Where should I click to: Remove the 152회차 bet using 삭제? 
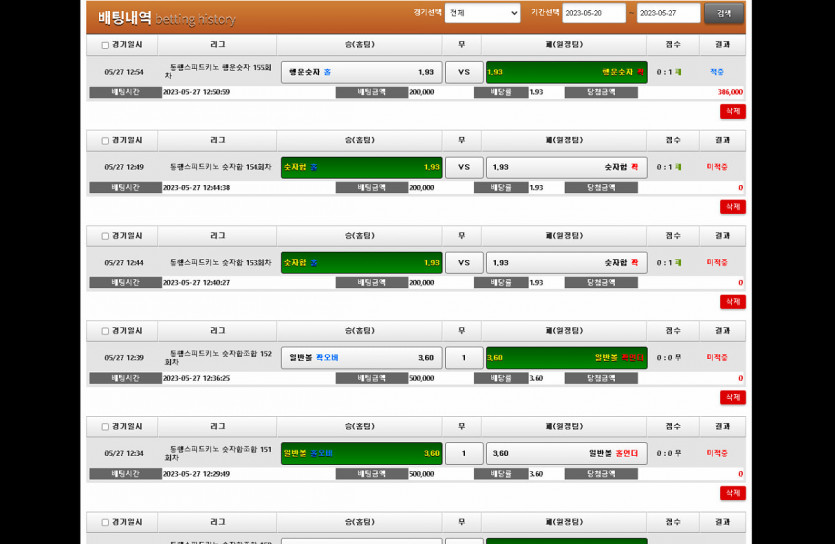[732, 397]
